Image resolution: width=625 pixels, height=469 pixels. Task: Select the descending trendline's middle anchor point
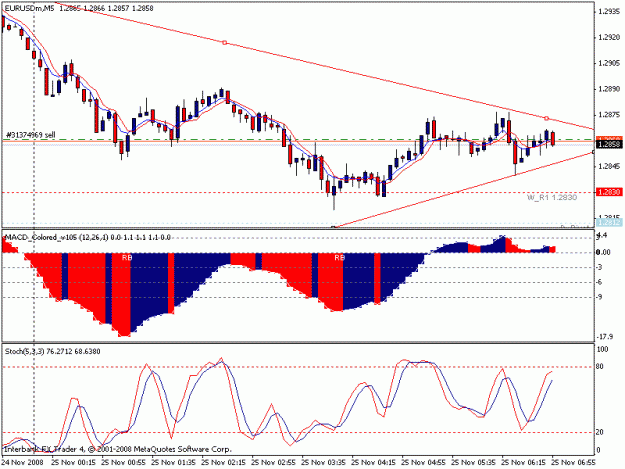tap(224, 43)
